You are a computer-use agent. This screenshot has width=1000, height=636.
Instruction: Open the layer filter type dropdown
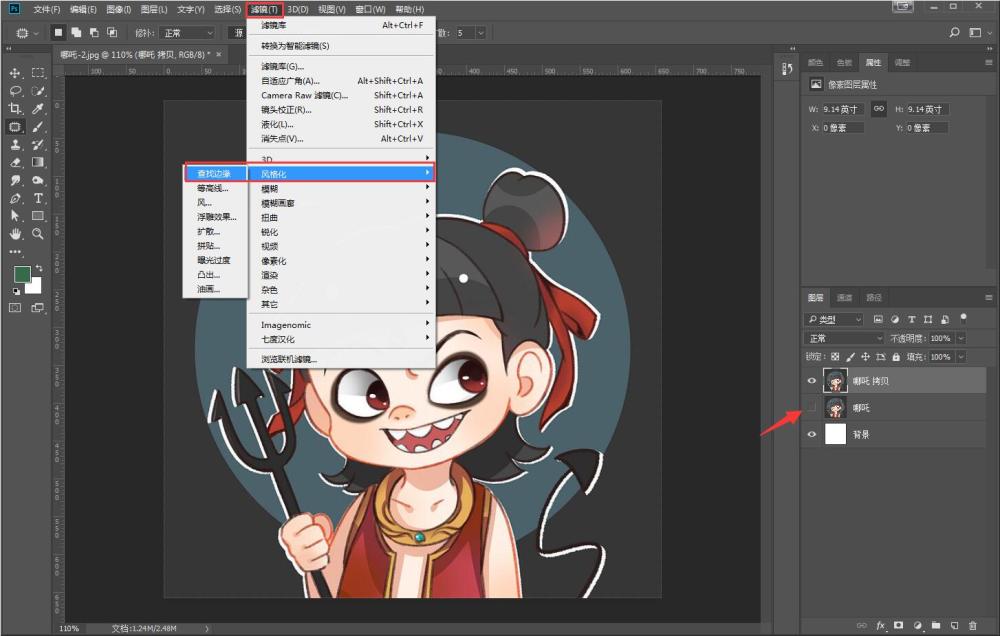[x=834, y=320]
